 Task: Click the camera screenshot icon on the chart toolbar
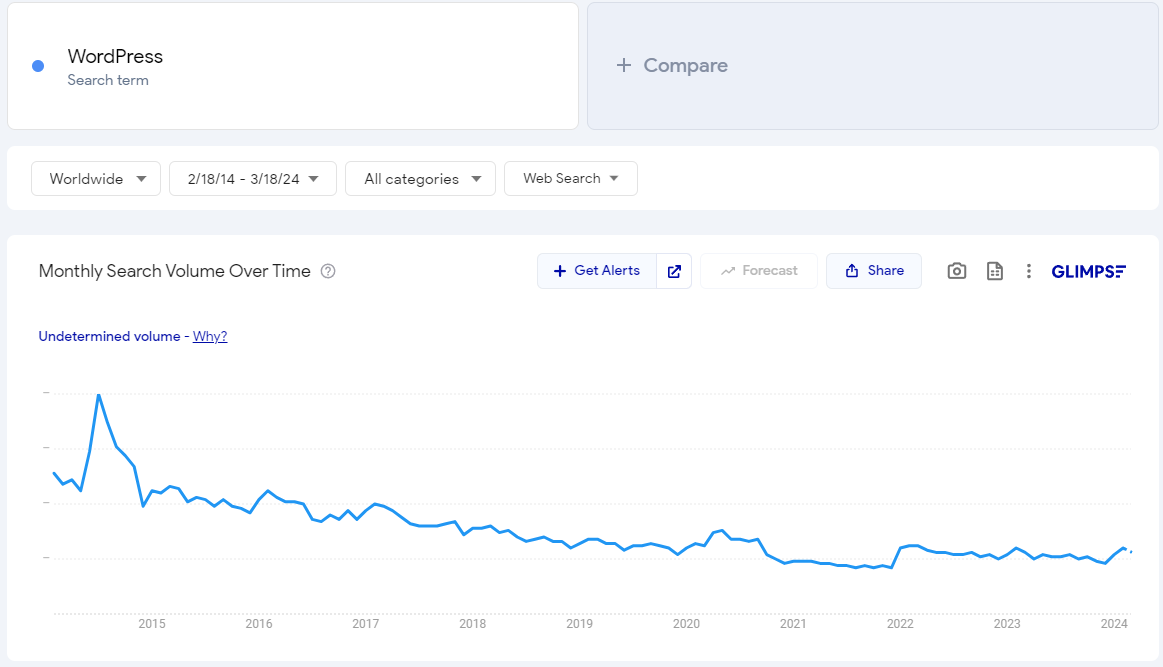point(956,270)
